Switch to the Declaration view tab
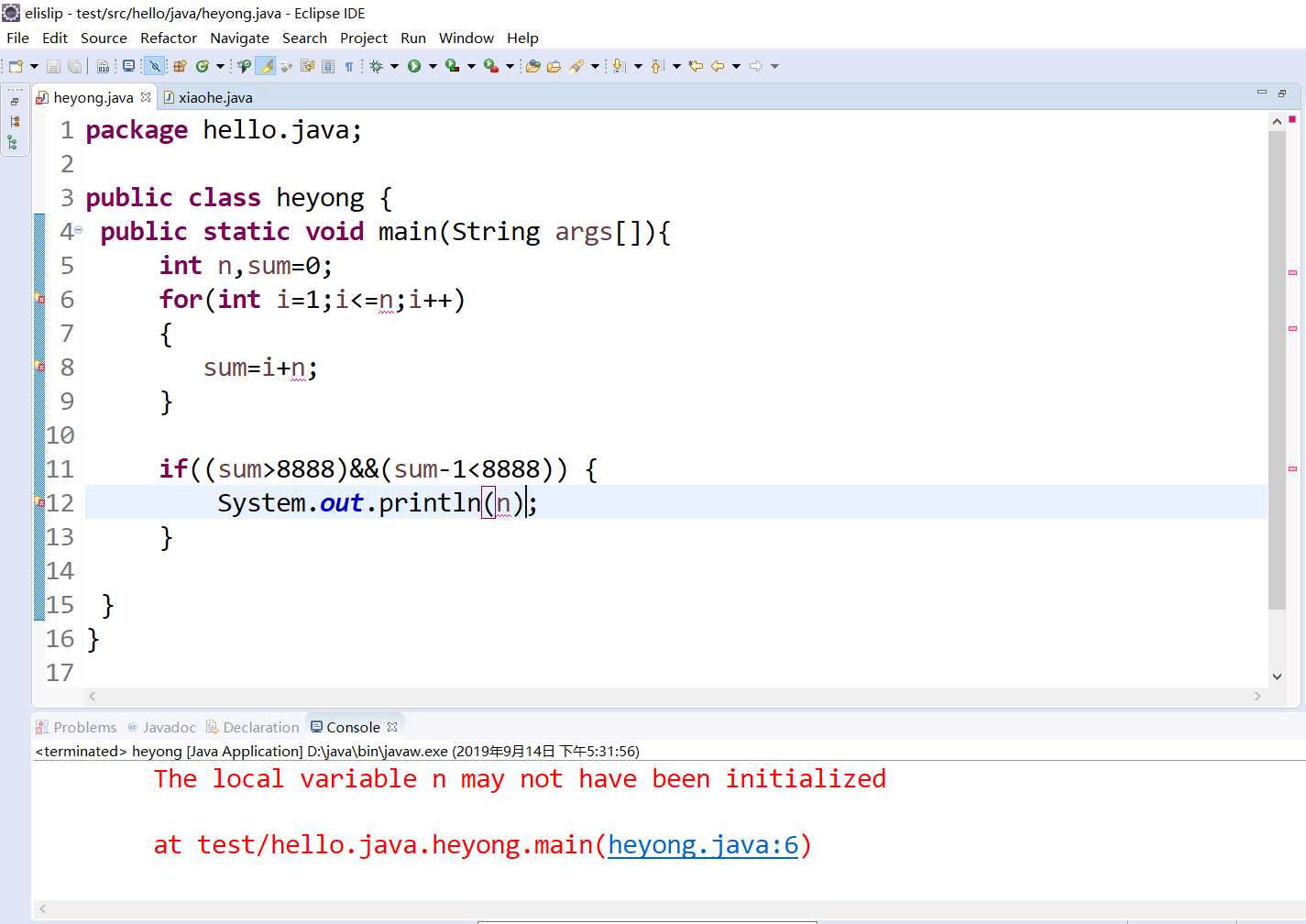The image size is (1306, 924). tap(253, 727)
